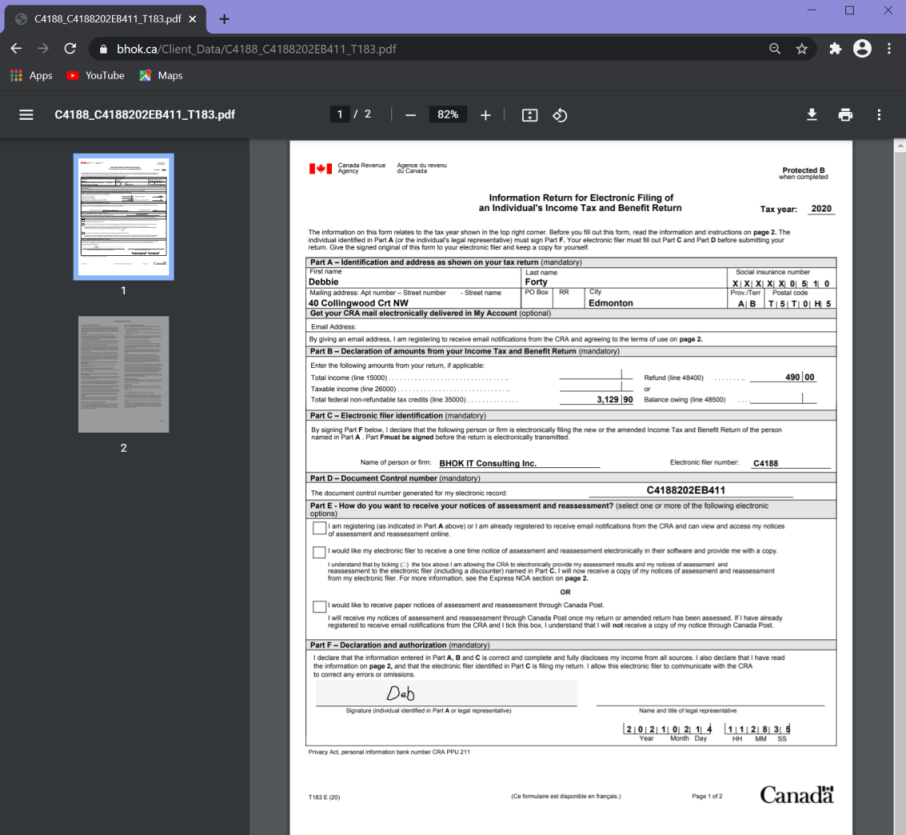Open the PDF viewer more actions menu
The image size is (906, 835).
(879, 115)
